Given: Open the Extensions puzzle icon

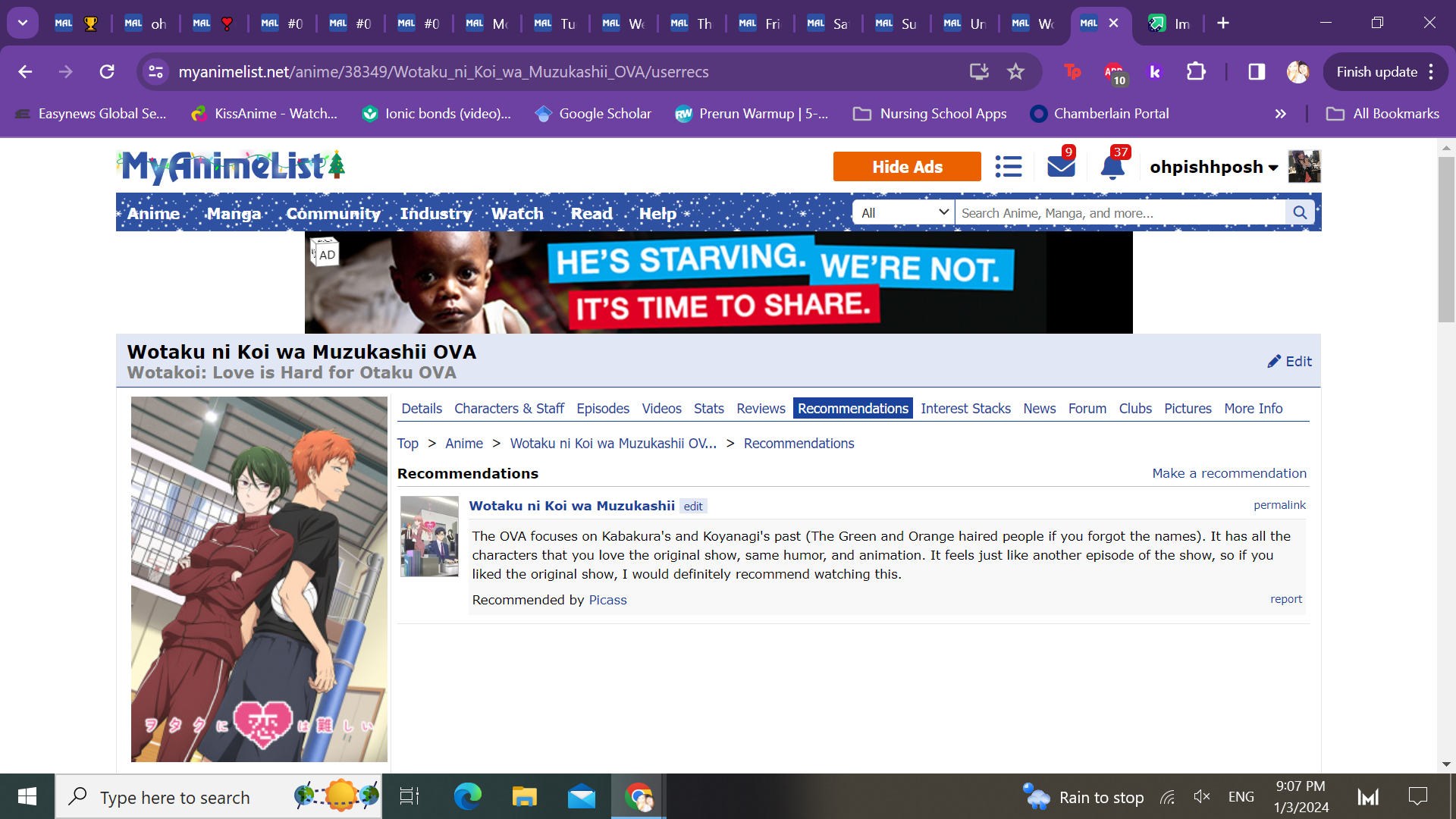Looking at the screenshot, I should point(1196,72).
